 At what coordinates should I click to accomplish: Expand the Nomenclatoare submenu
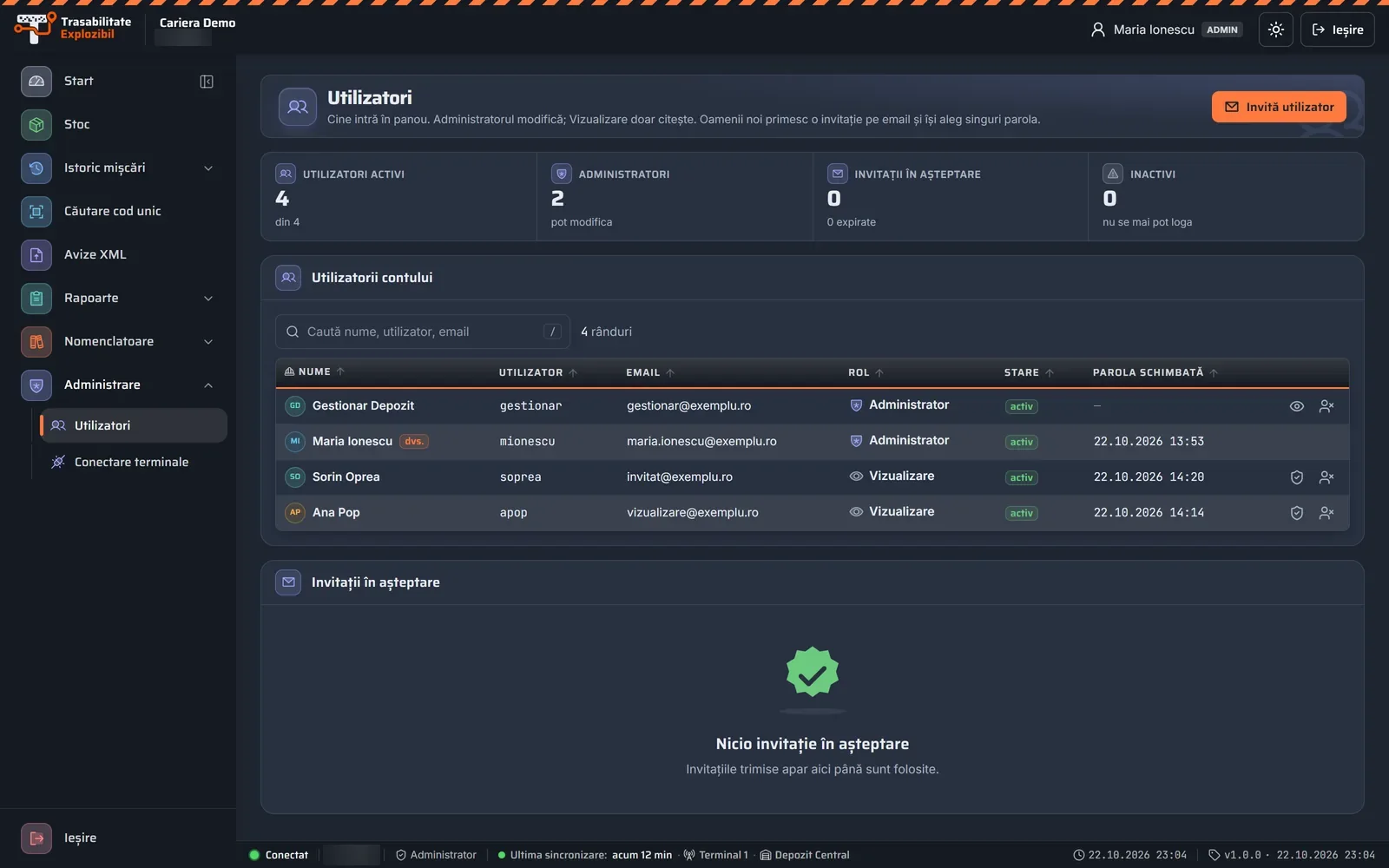(208, 342)
